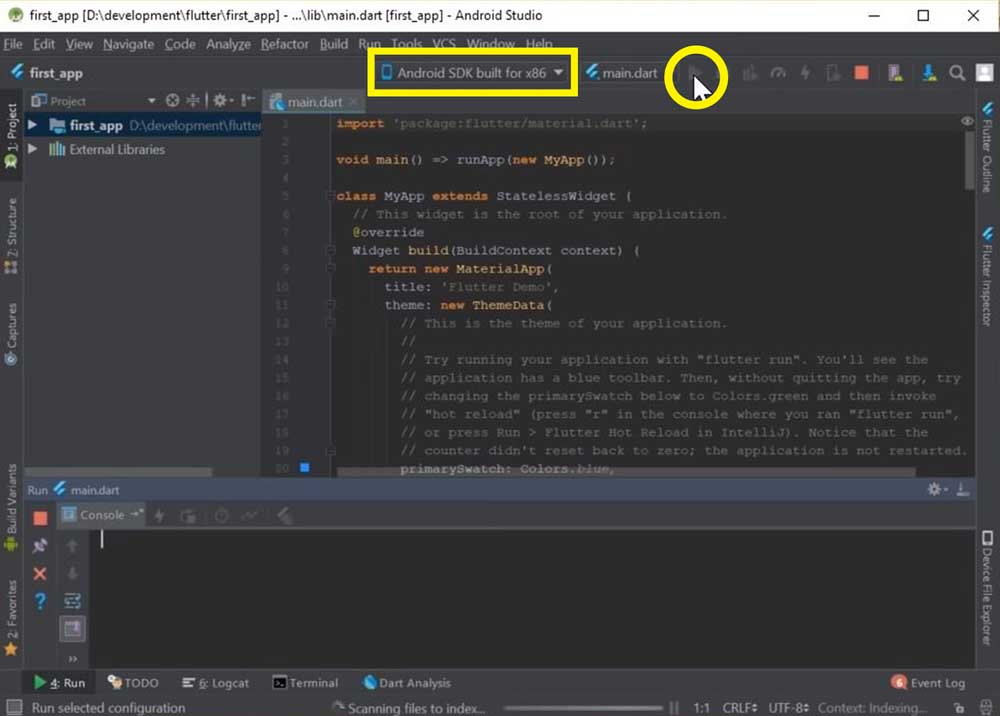
Task: Click the indexing progress bar in status bar
Action: point(583,708)
